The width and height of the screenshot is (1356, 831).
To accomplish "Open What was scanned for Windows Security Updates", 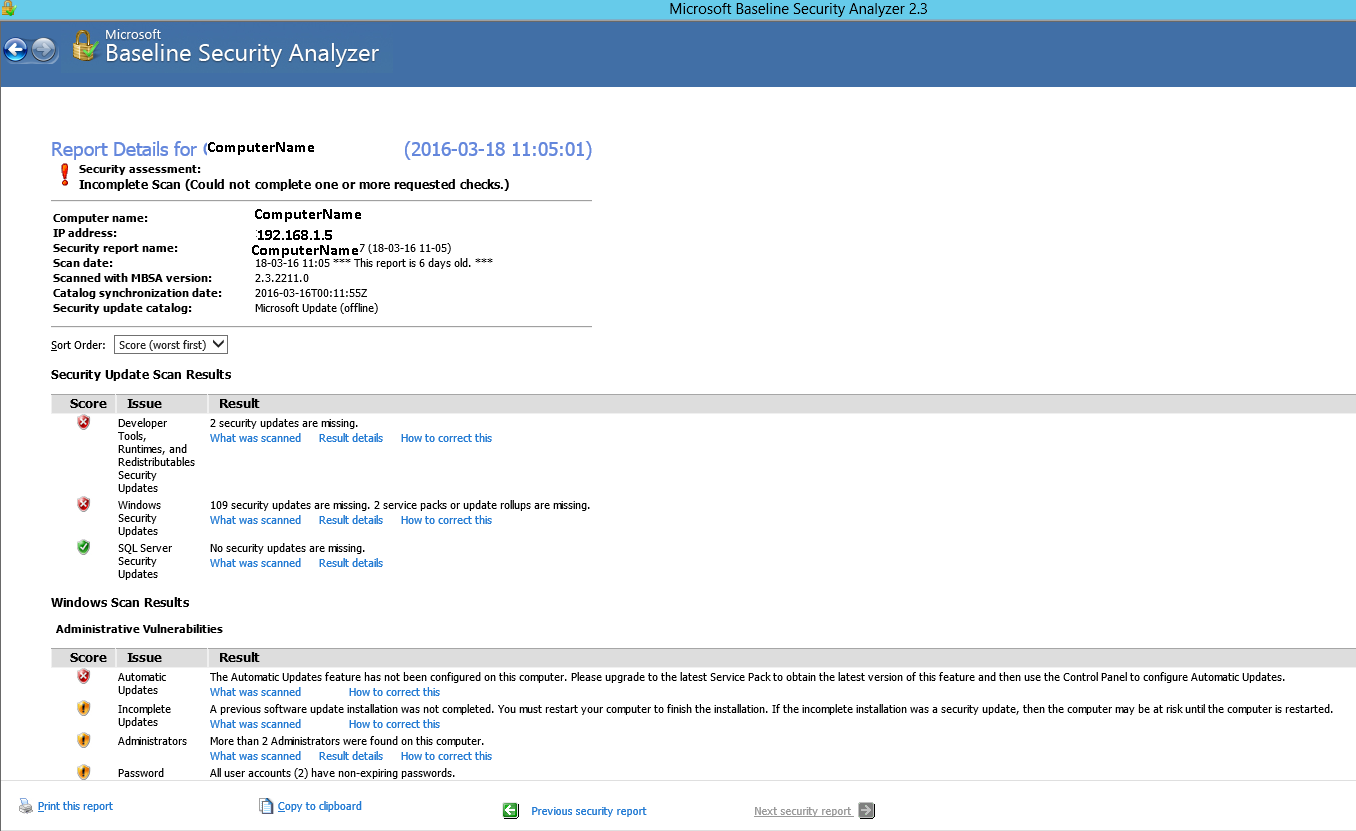I will [x=255, y=520].
